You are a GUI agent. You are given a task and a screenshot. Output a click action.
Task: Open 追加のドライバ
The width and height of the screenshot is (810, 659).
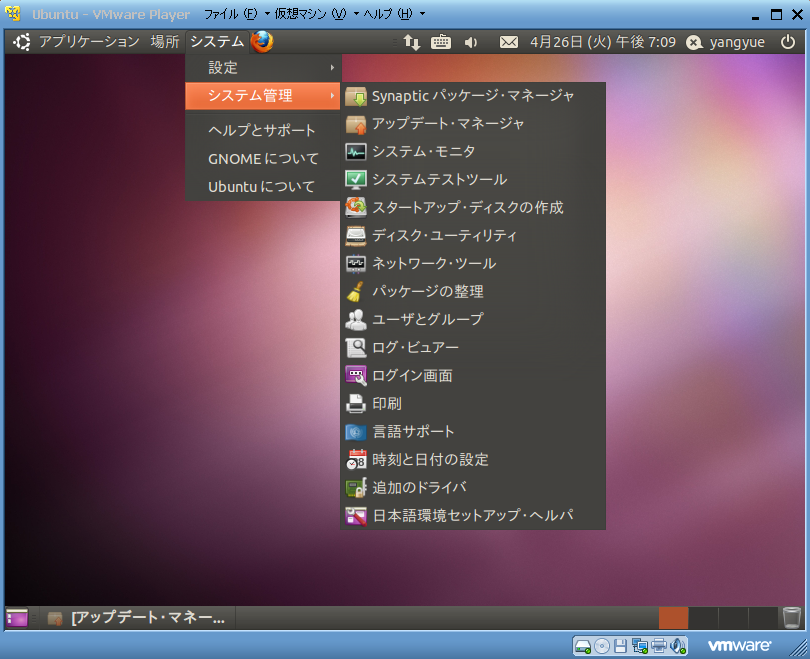(x=473, y=487)
